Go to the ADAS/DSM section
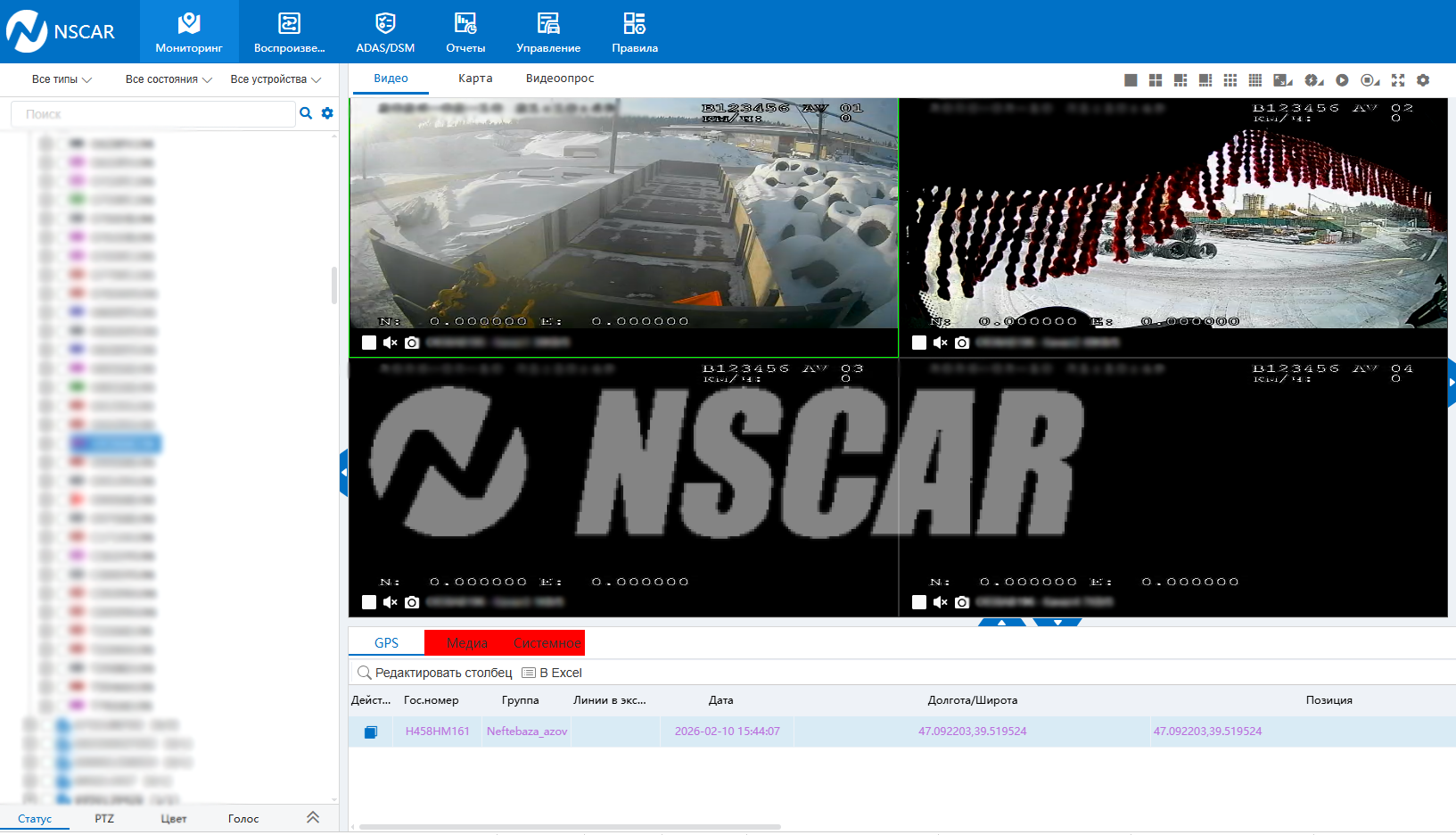The height and width of the screenshot is (835, 1456). [x=385, y=32]
